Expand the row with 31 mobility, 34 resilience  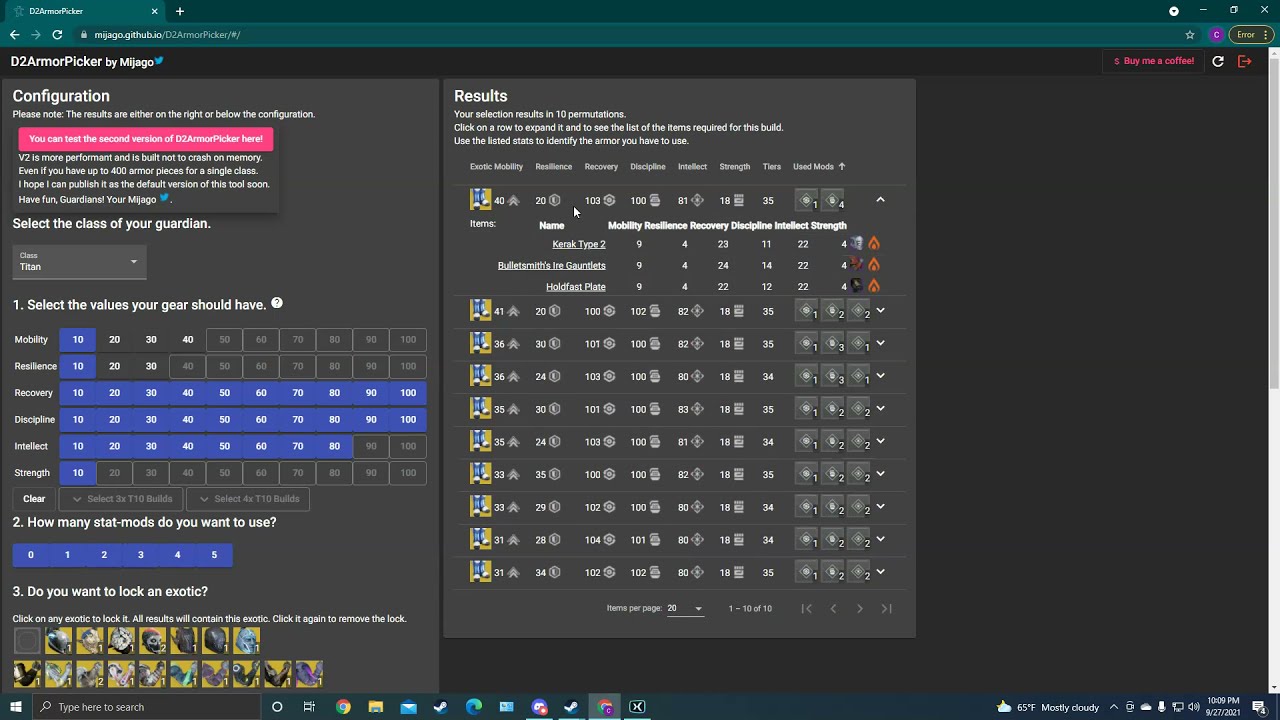click(x=880, y=572)
